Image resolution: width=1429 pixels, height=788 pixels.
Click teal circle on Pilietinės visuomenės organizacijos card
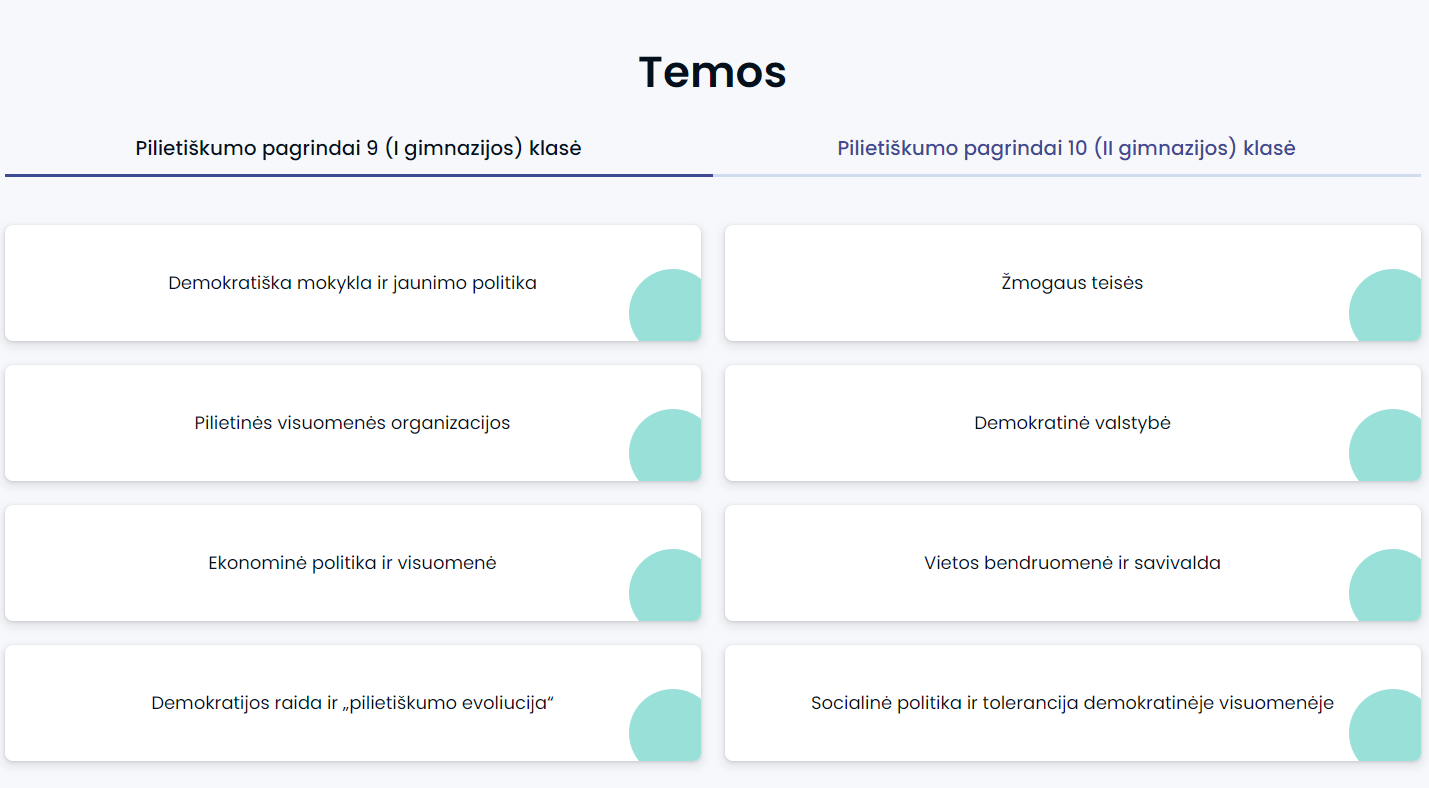667,447
